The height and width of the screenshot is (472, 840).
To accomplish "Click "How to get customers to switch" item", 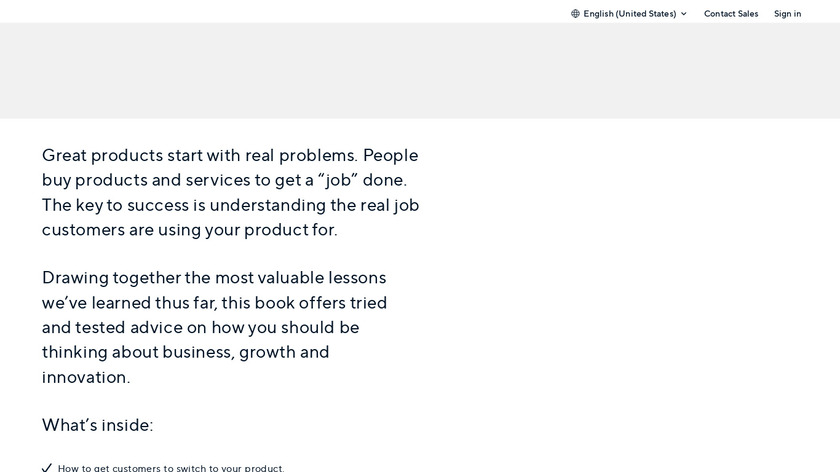I will point(171,467).
